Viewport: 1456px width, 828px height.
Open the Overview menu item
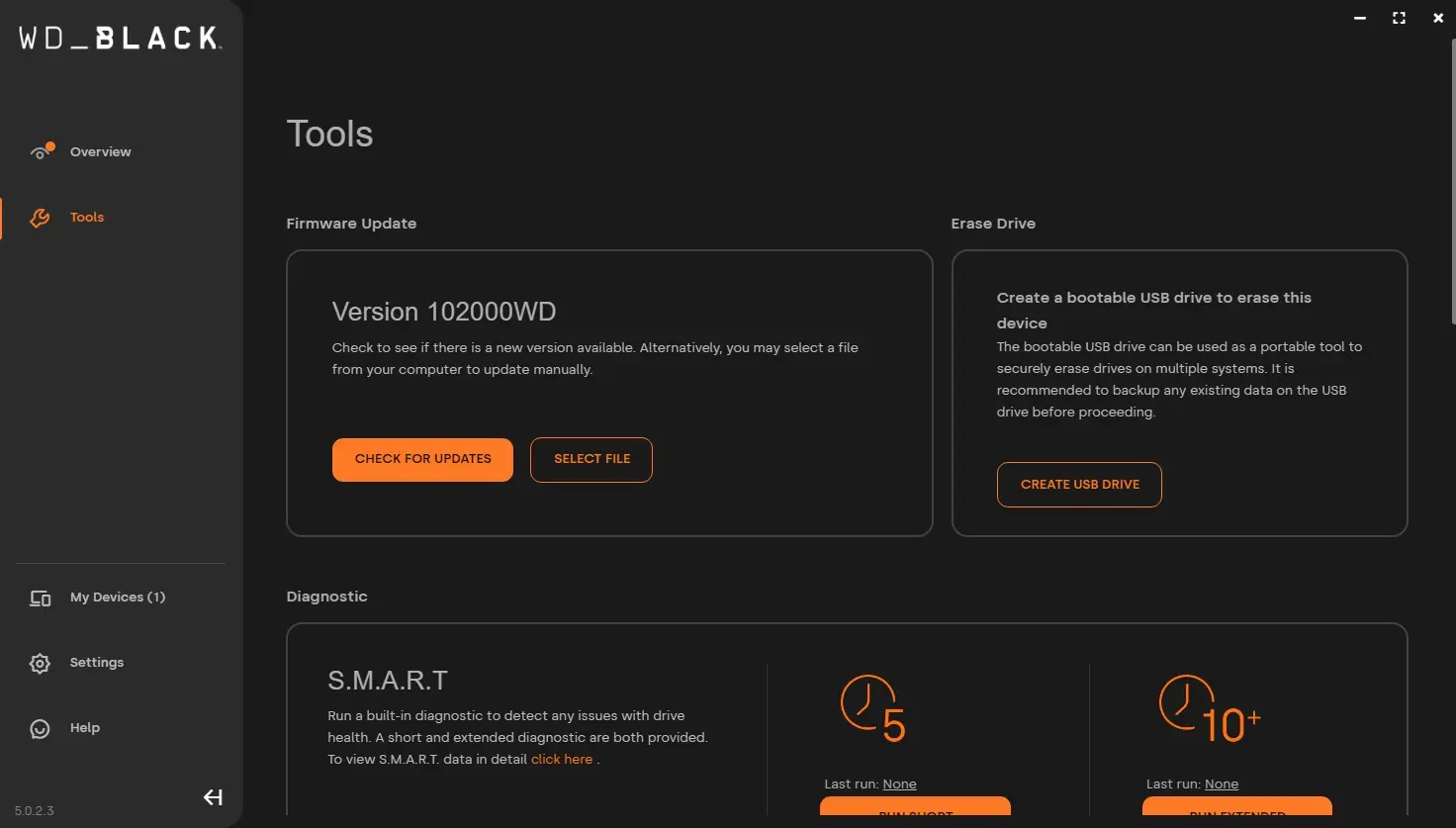pyautogui.click(x=100, y=152)
